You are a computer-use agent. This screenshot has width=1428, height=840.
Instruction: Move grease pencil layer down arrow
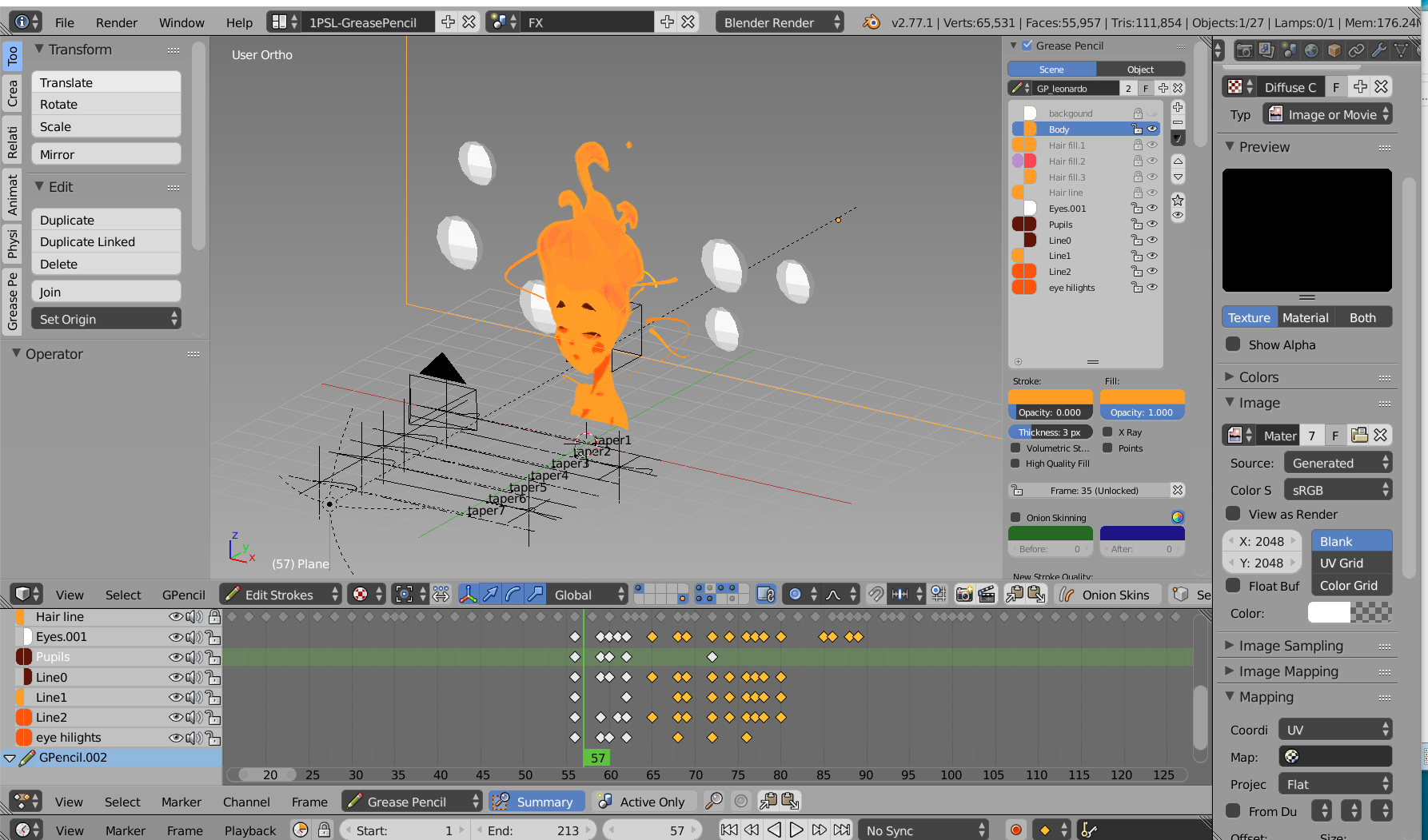click(x=1178, y=177)
